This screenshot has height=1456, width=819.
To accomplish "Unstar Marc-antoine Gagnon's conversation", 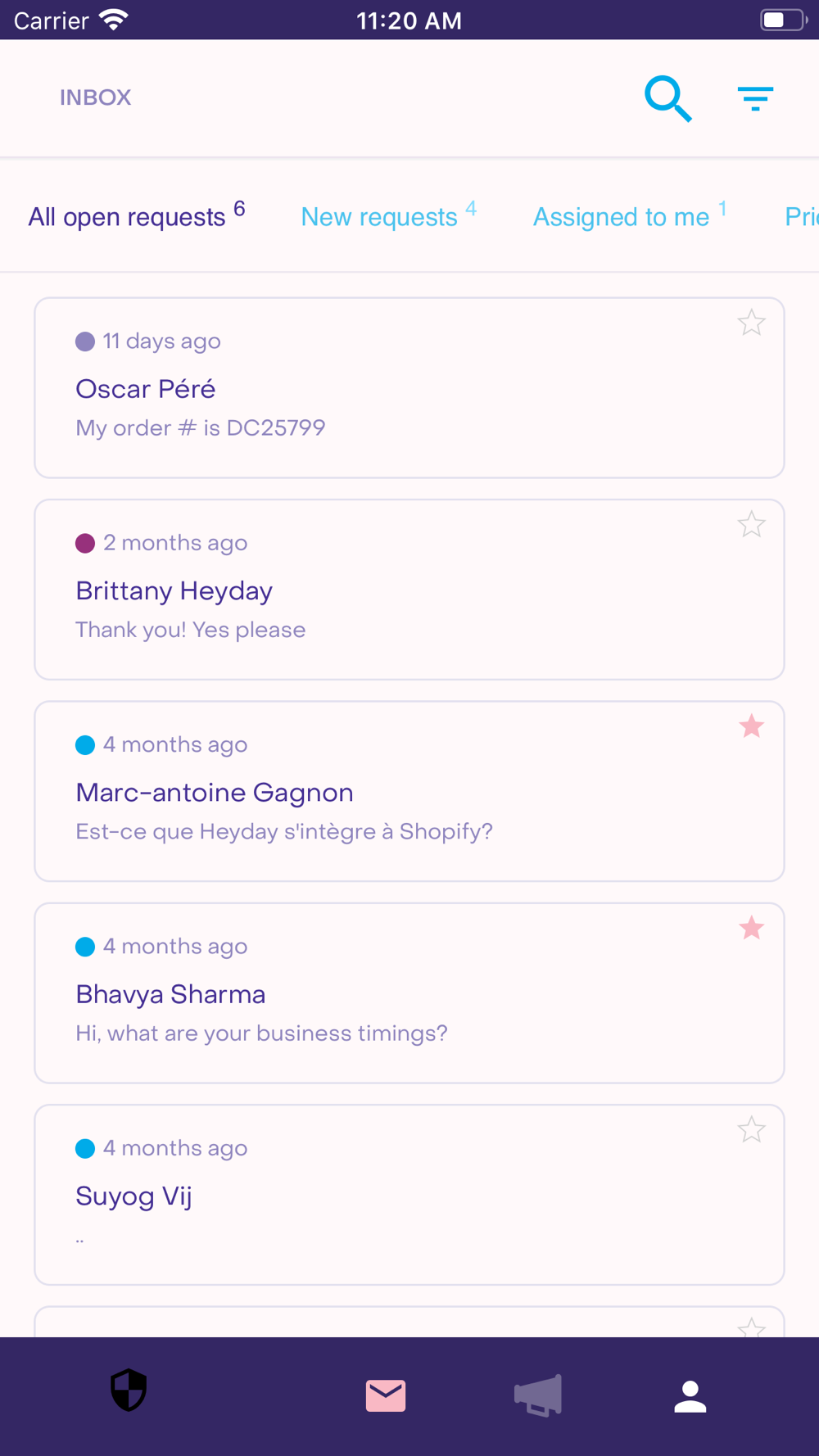I will click(751, 726).
